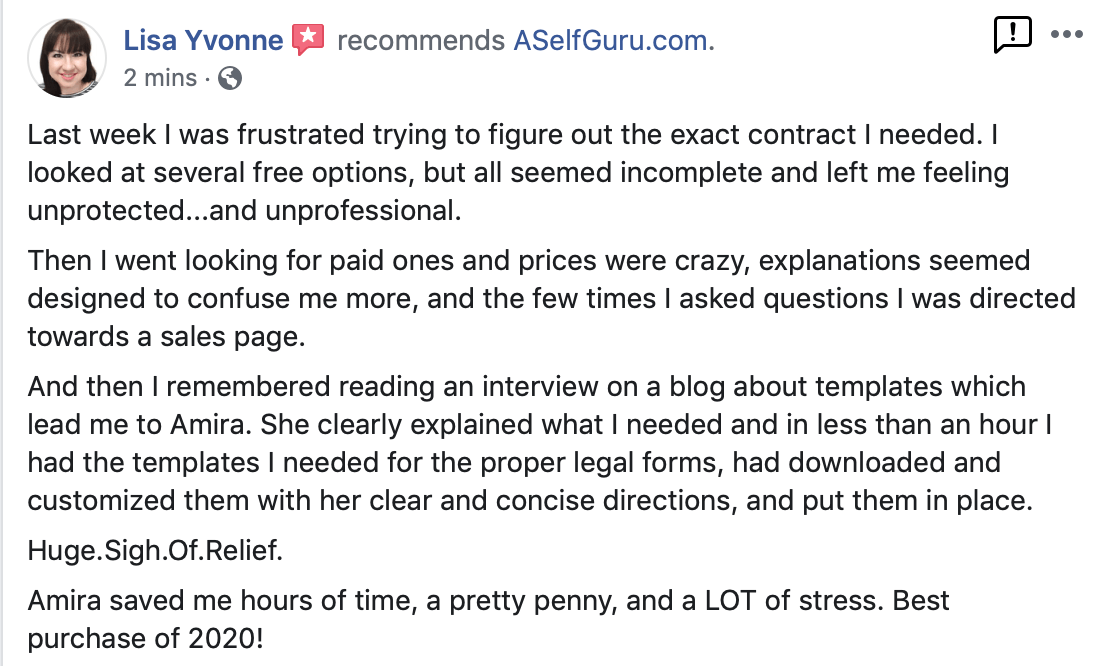Click the "towards a sales page" line

pos(165,335)
